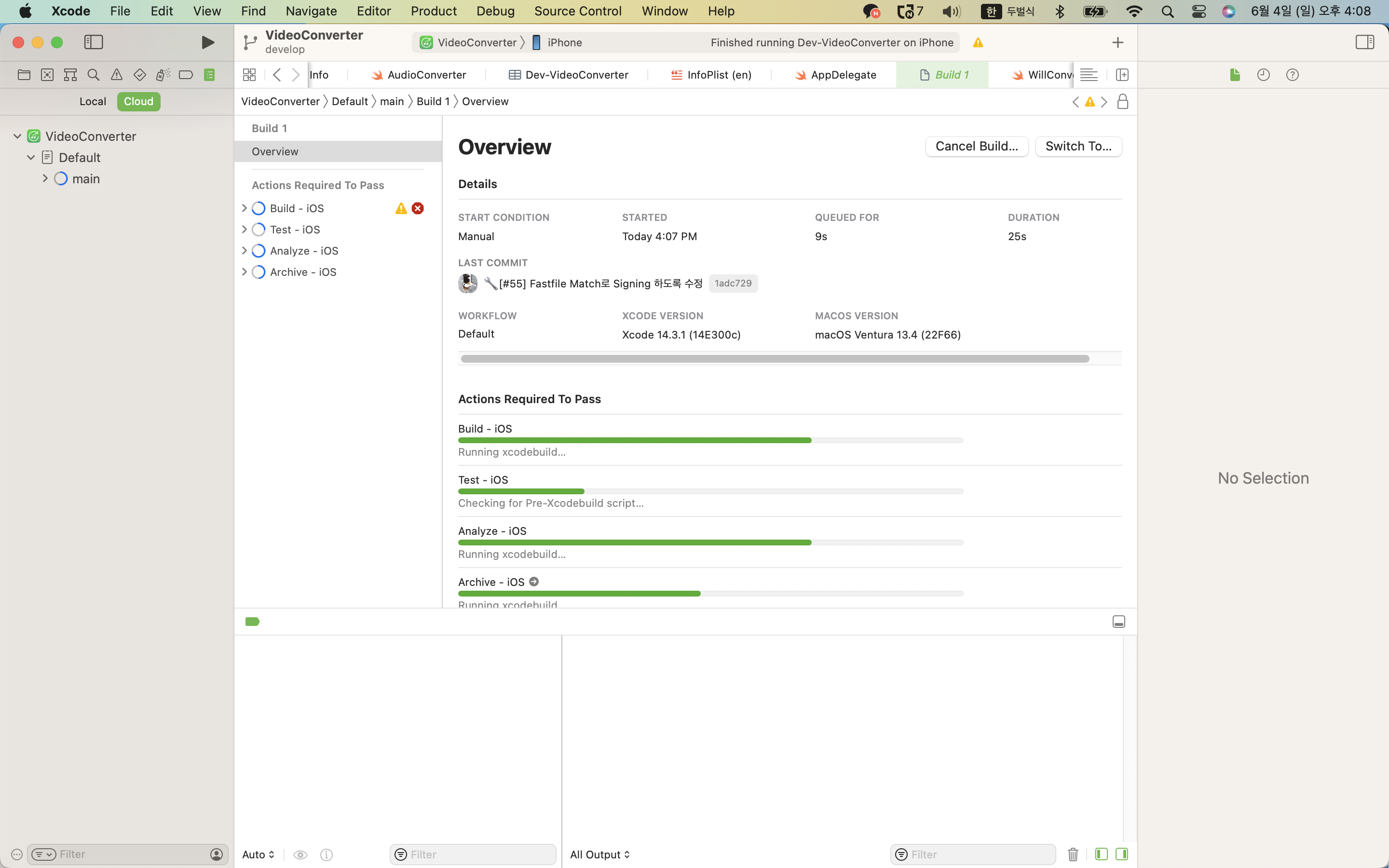Open the Find navigator magnifier icon
Viewport: 1389px width, 868px height.
pyautogui.click(x=93, y=75)
